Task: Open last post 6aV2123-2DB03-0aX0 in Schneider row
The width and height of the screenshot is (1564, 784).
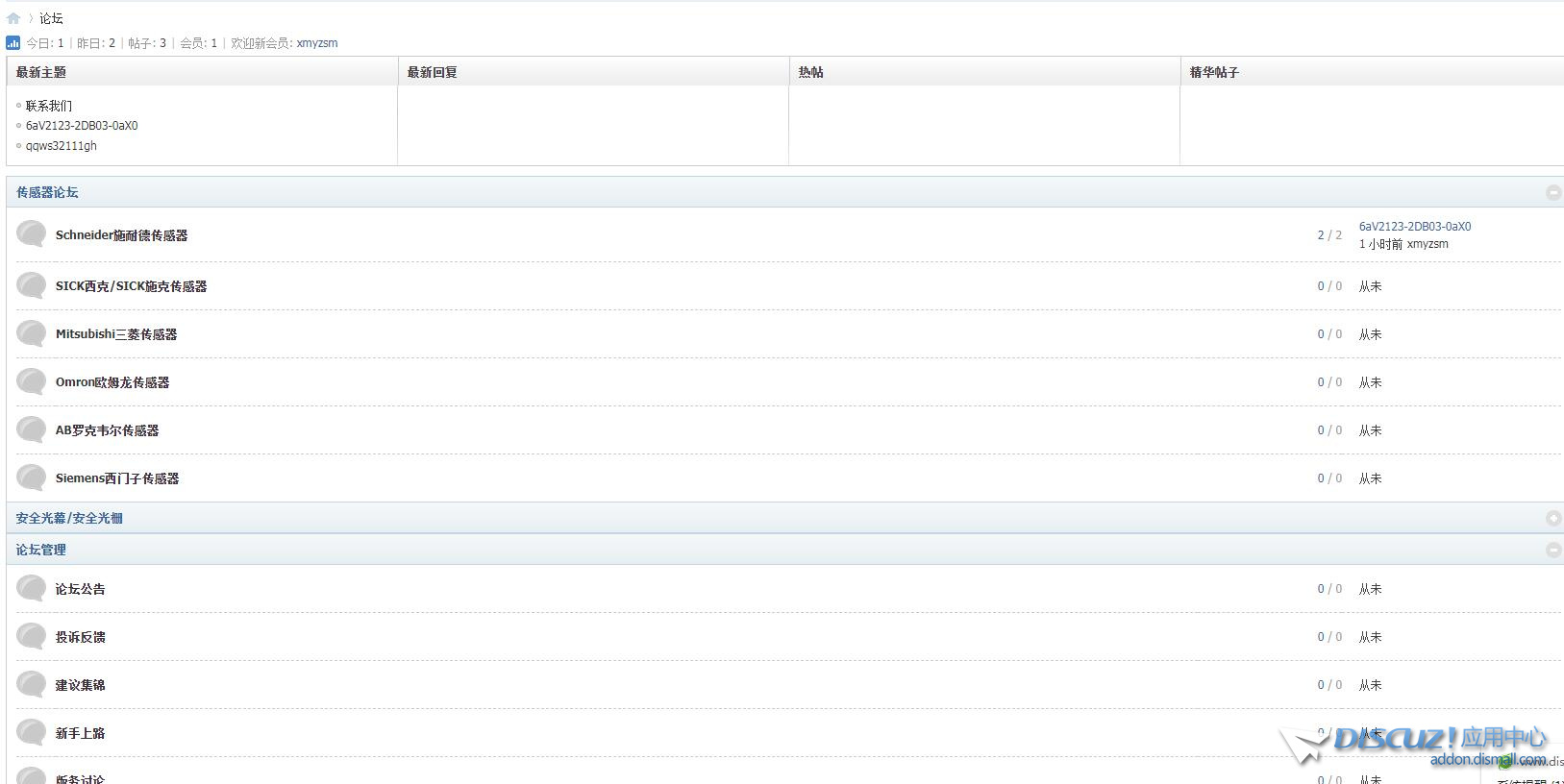Action: tap(1415, 227)
